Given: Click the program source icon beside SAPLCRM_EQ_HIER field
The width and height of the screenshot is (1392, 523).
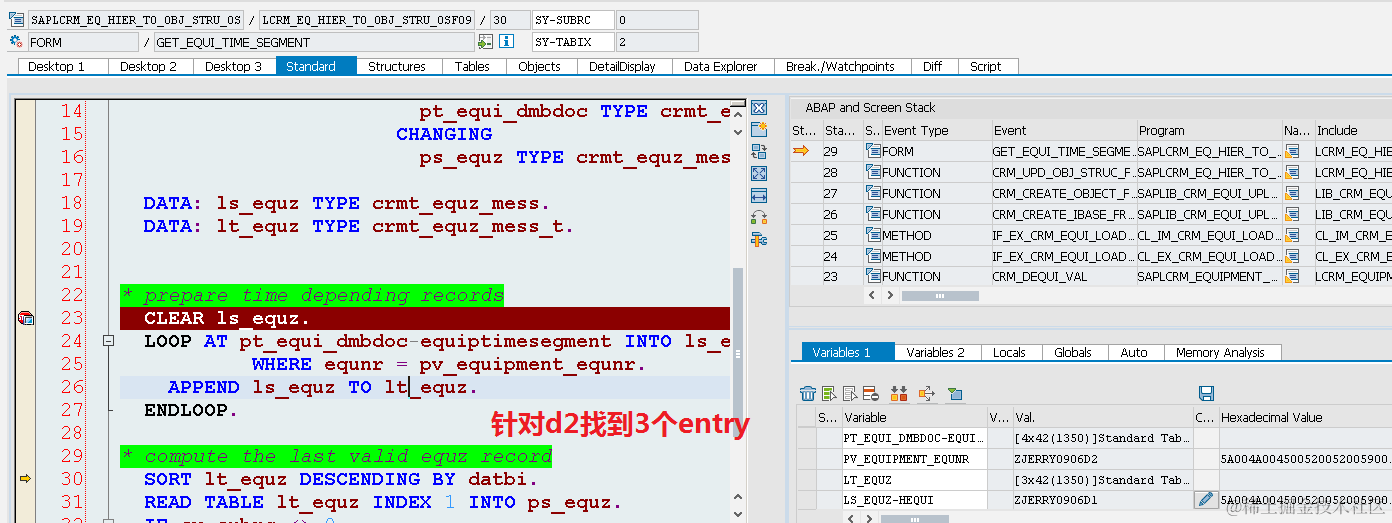Looking at the screenshot, I should click(16, 19).
